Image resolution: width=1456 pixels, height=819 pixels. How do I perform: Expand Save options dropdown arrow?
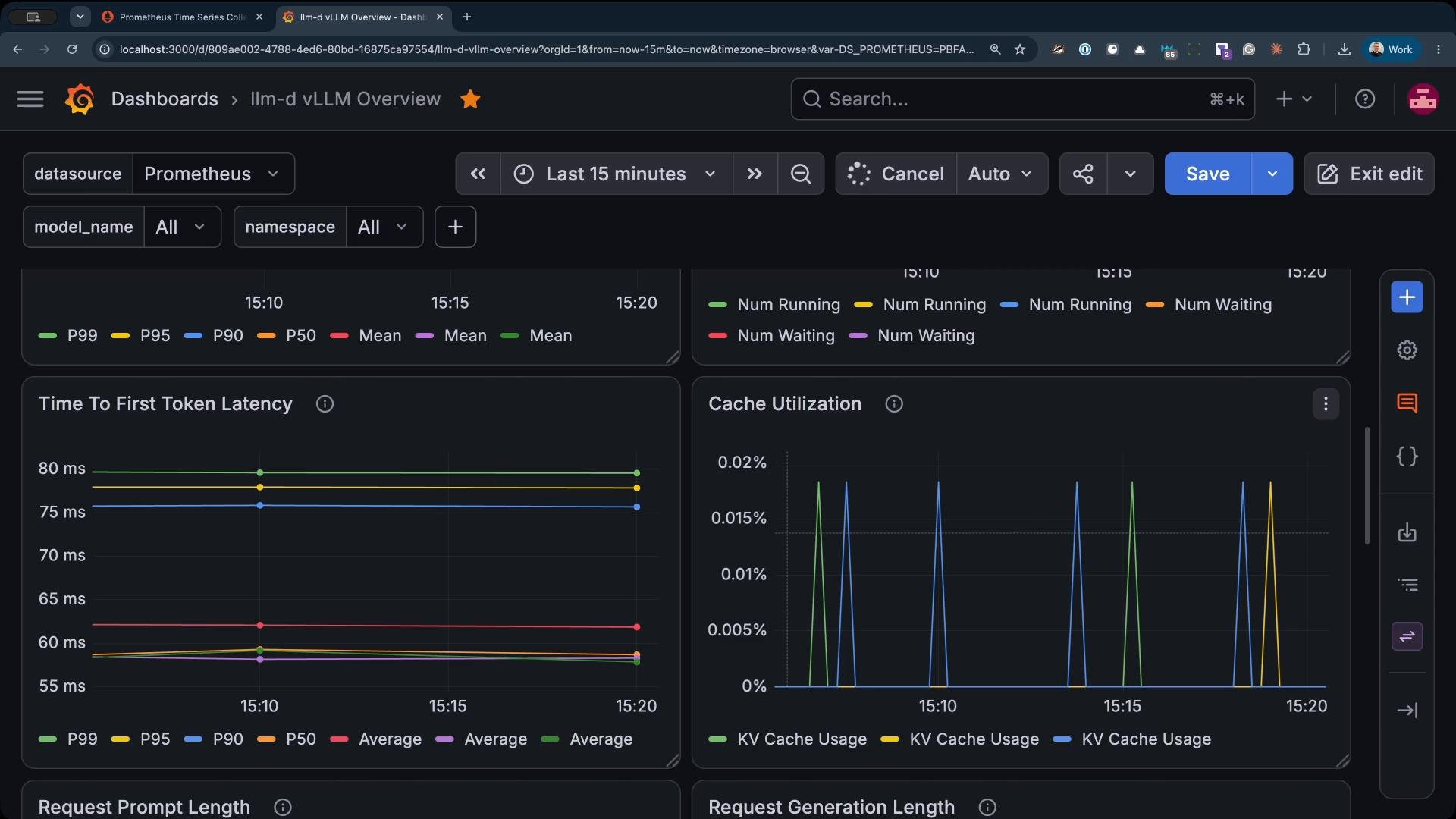[1272, 174]
